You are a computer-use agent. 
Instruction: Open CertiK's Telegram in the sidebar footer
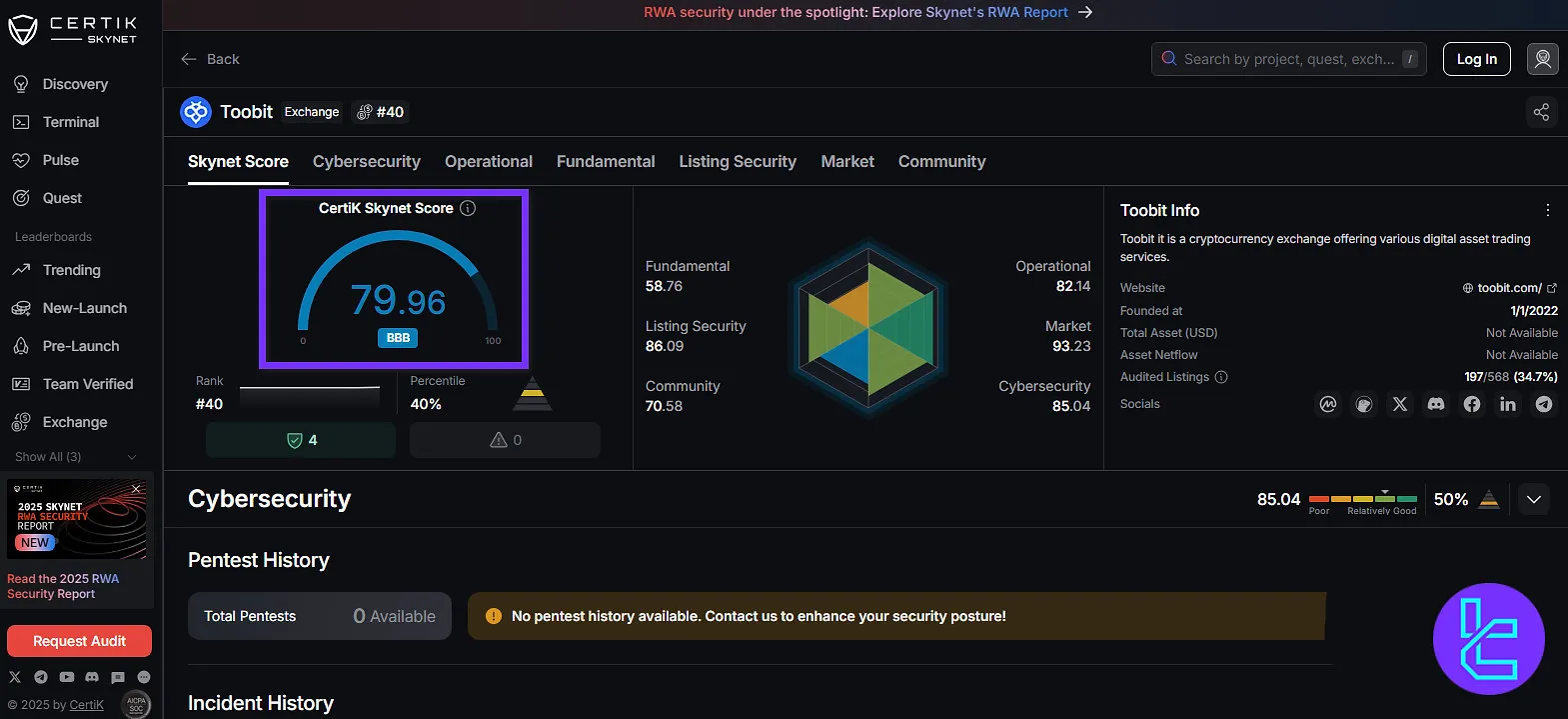click(41, 677)
